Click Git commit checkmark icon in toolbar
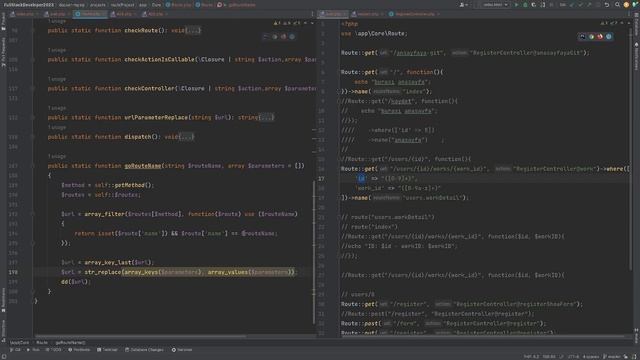640x360 pixels. click(x=580, y=5)
